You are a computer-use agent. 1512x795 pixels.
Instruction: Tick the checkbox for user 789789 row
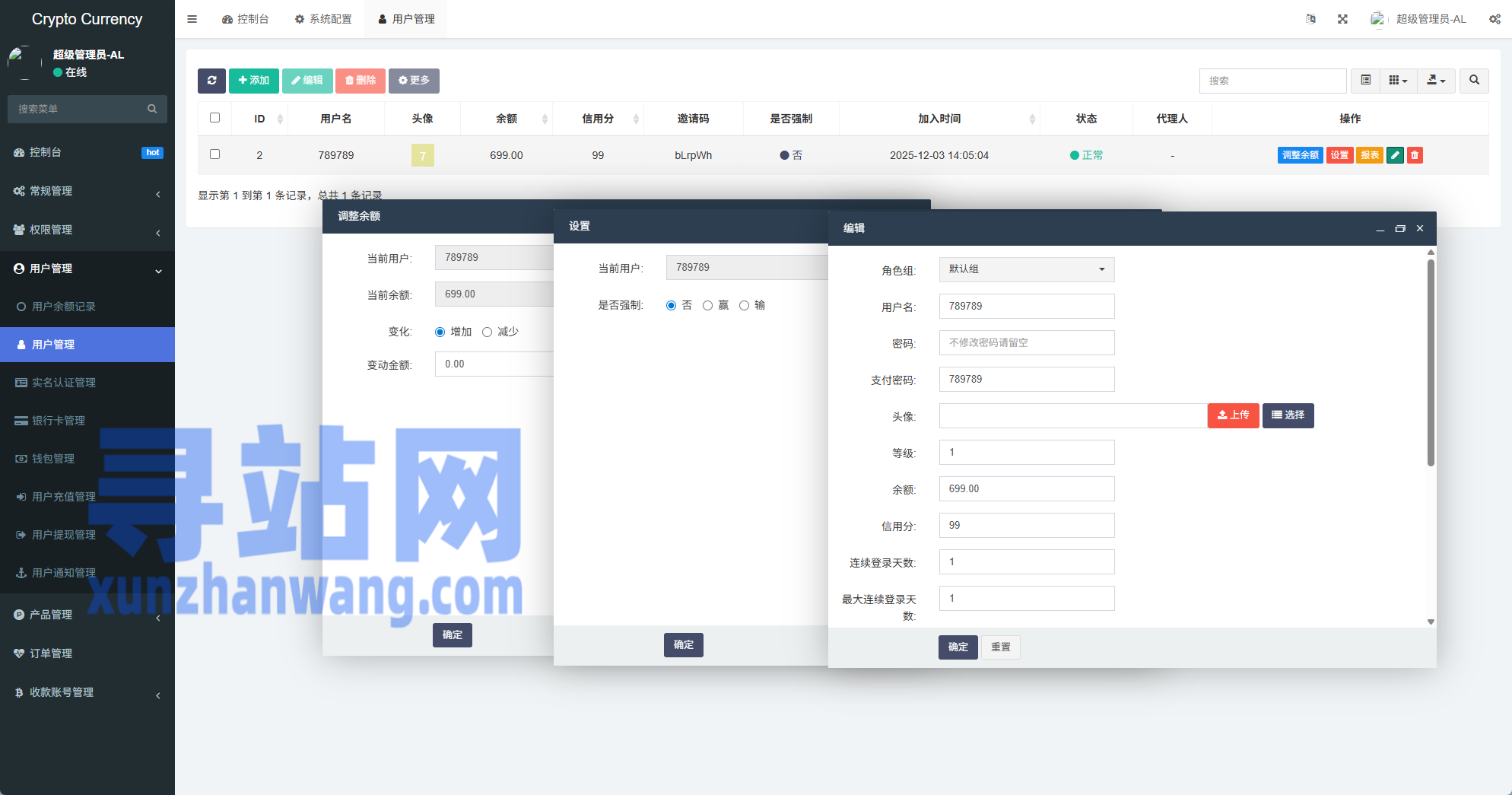[214, 154]
